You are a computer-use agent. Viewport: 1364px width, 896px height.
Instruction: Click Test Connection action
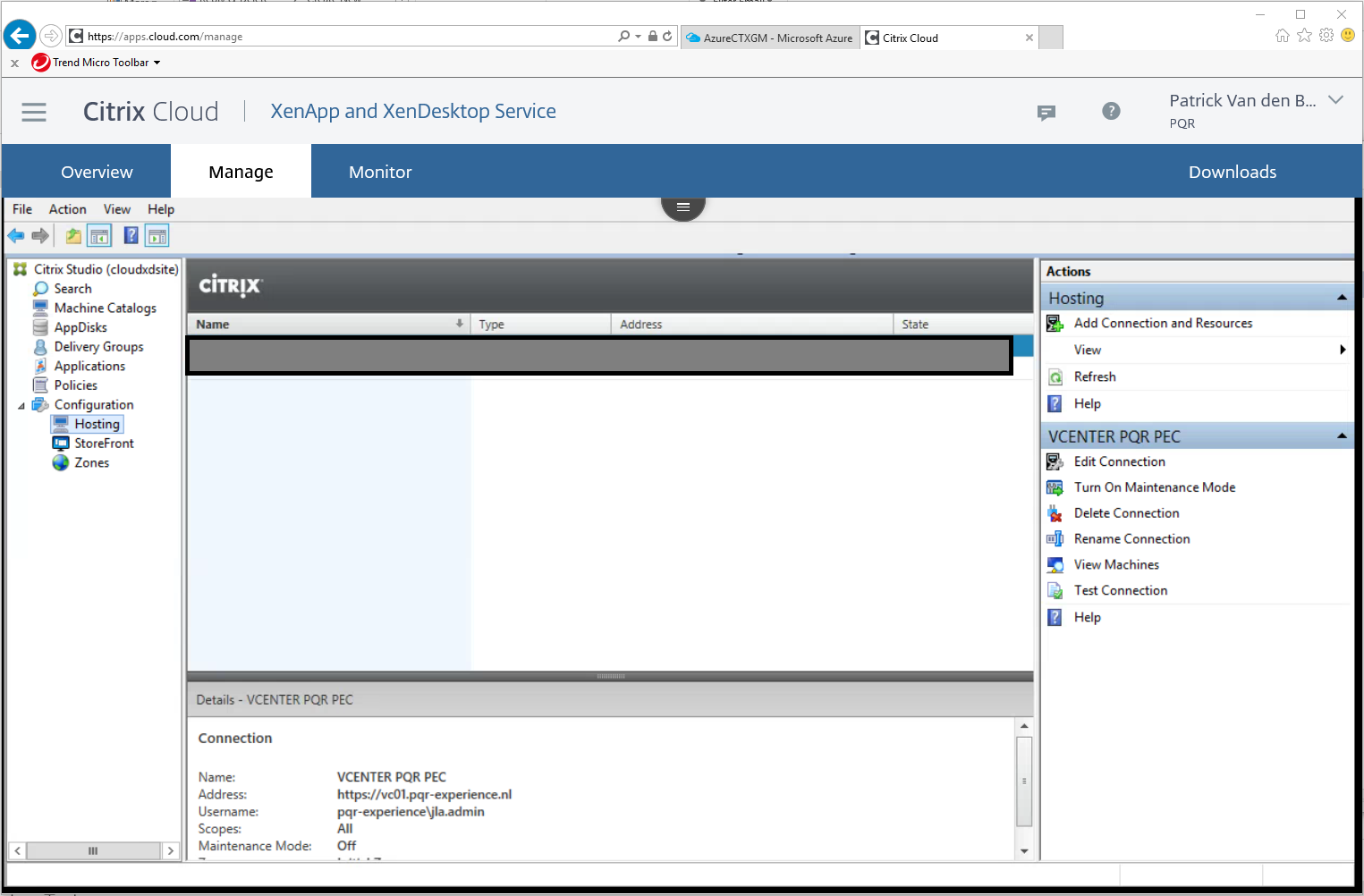[1121, 591]
